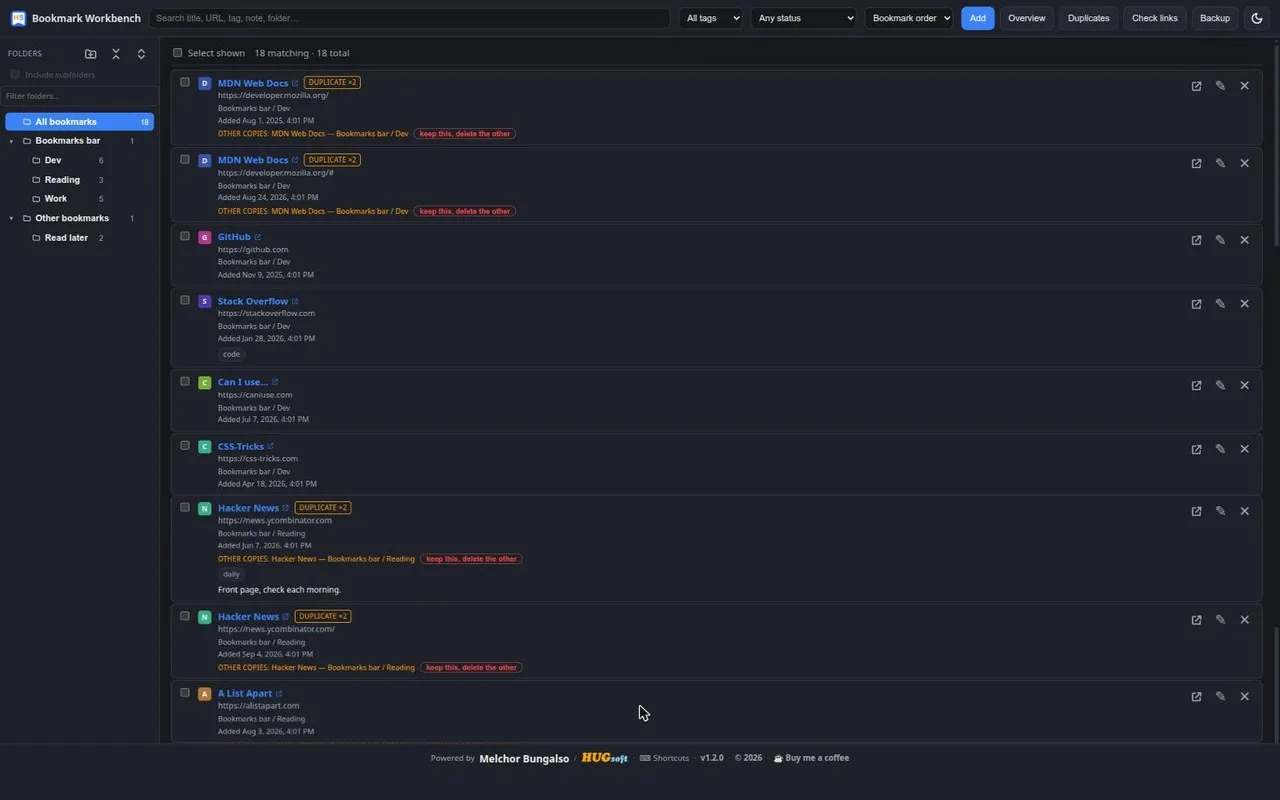Screen dimensions: 1280x800
Task: Select the CSS-Tricks row checkbox
Action: (x=185, y=445)
